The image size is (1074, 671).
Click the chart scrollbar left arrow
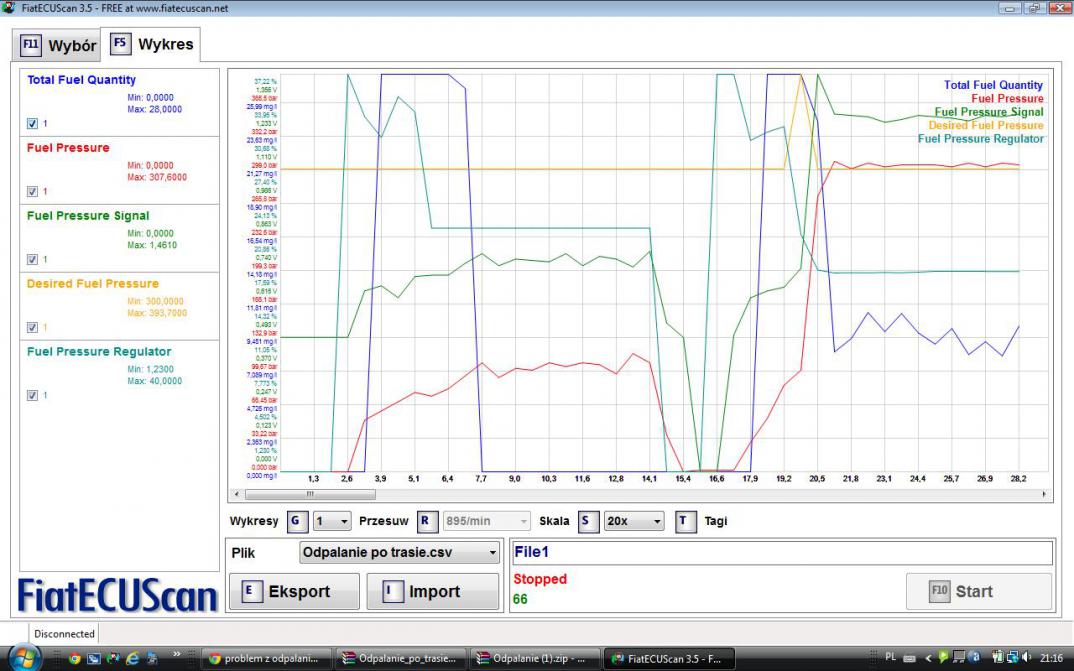pyautogui.click(x=237, y=494)
